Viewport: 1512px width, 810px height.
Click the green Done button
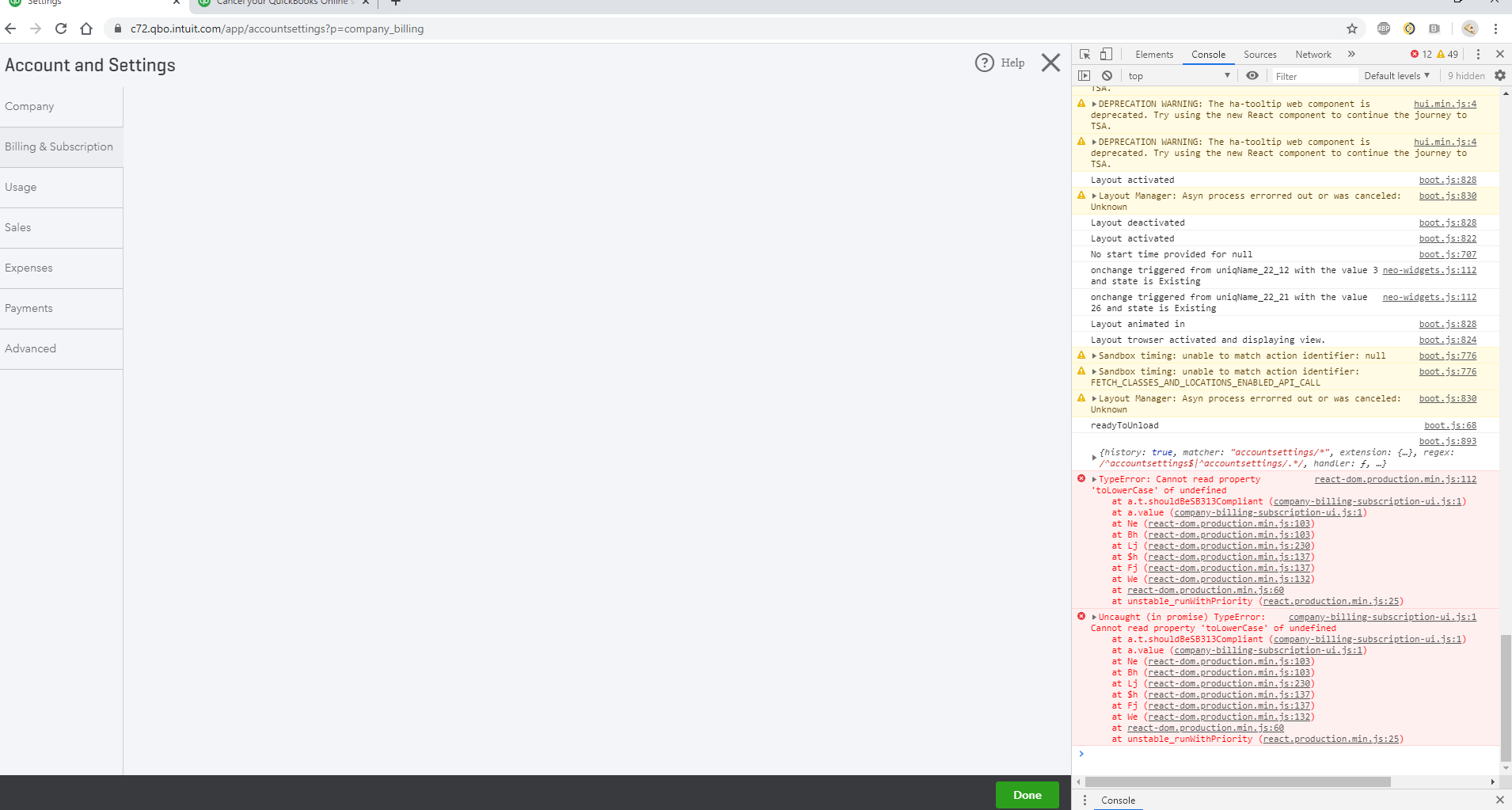click(1028, 795)
